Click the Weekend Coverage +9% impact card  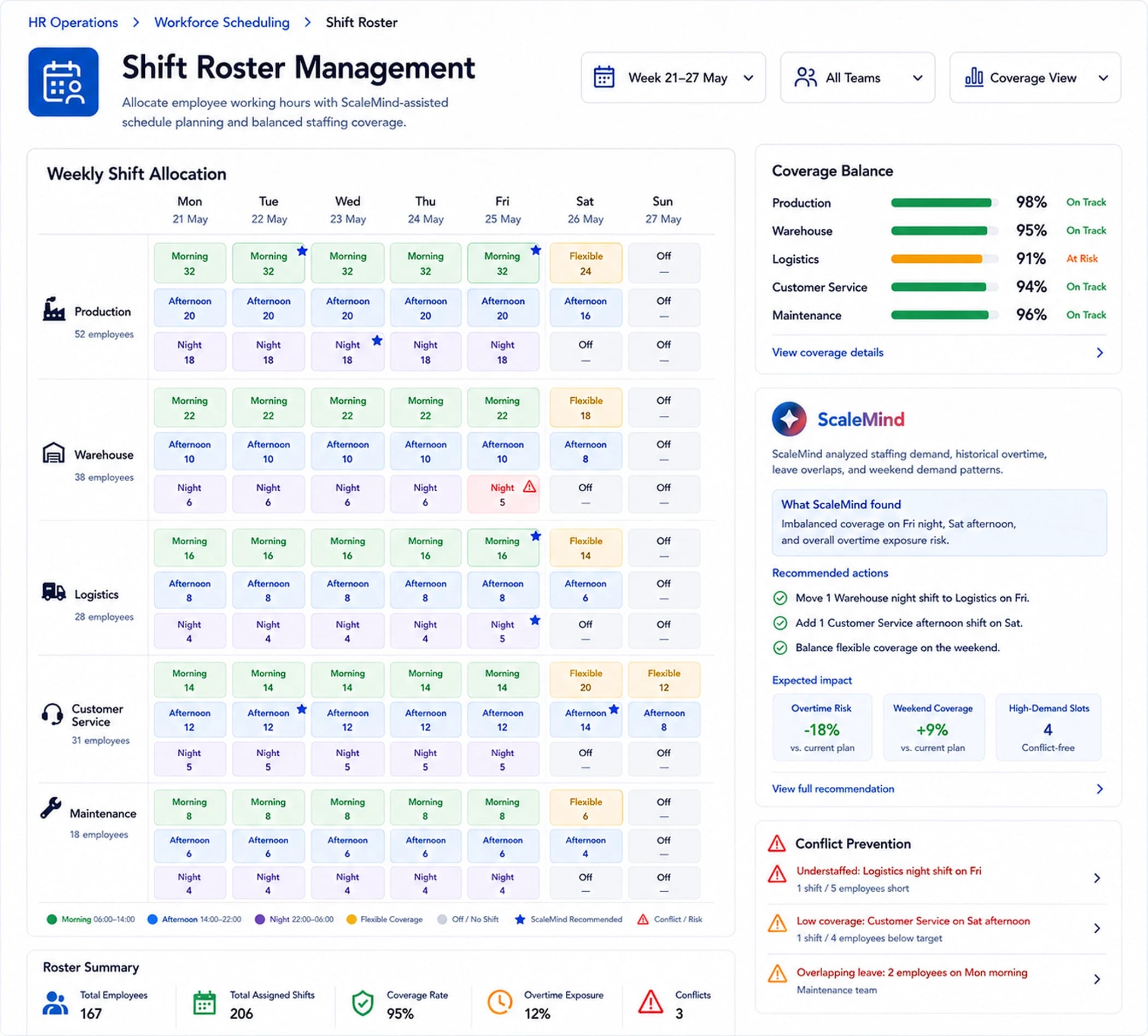pyautogui.click(x=933, y=727)
